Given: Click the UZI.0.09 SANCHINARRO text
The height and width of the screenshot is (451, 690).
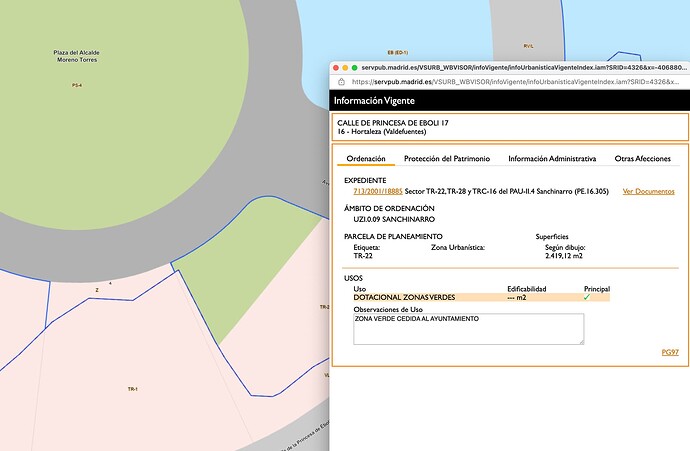Looking at the screenshot, I should [x=394, y=219].
